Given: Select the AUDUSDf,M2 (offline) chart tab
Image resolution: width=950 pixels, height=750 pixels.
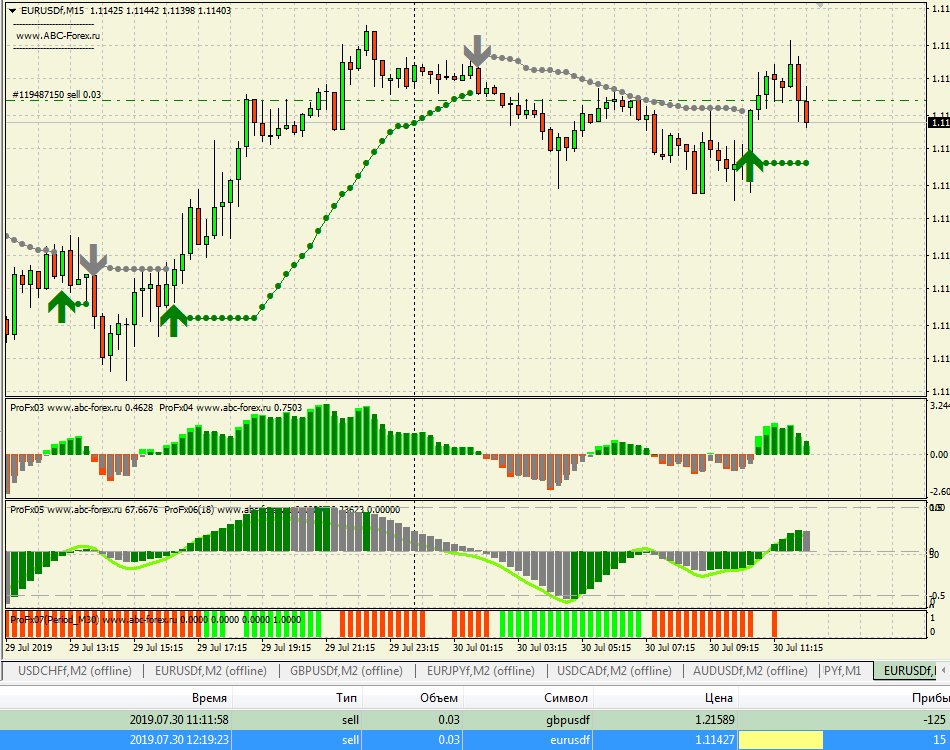Looking at the screenshot, I should point(750,671).
